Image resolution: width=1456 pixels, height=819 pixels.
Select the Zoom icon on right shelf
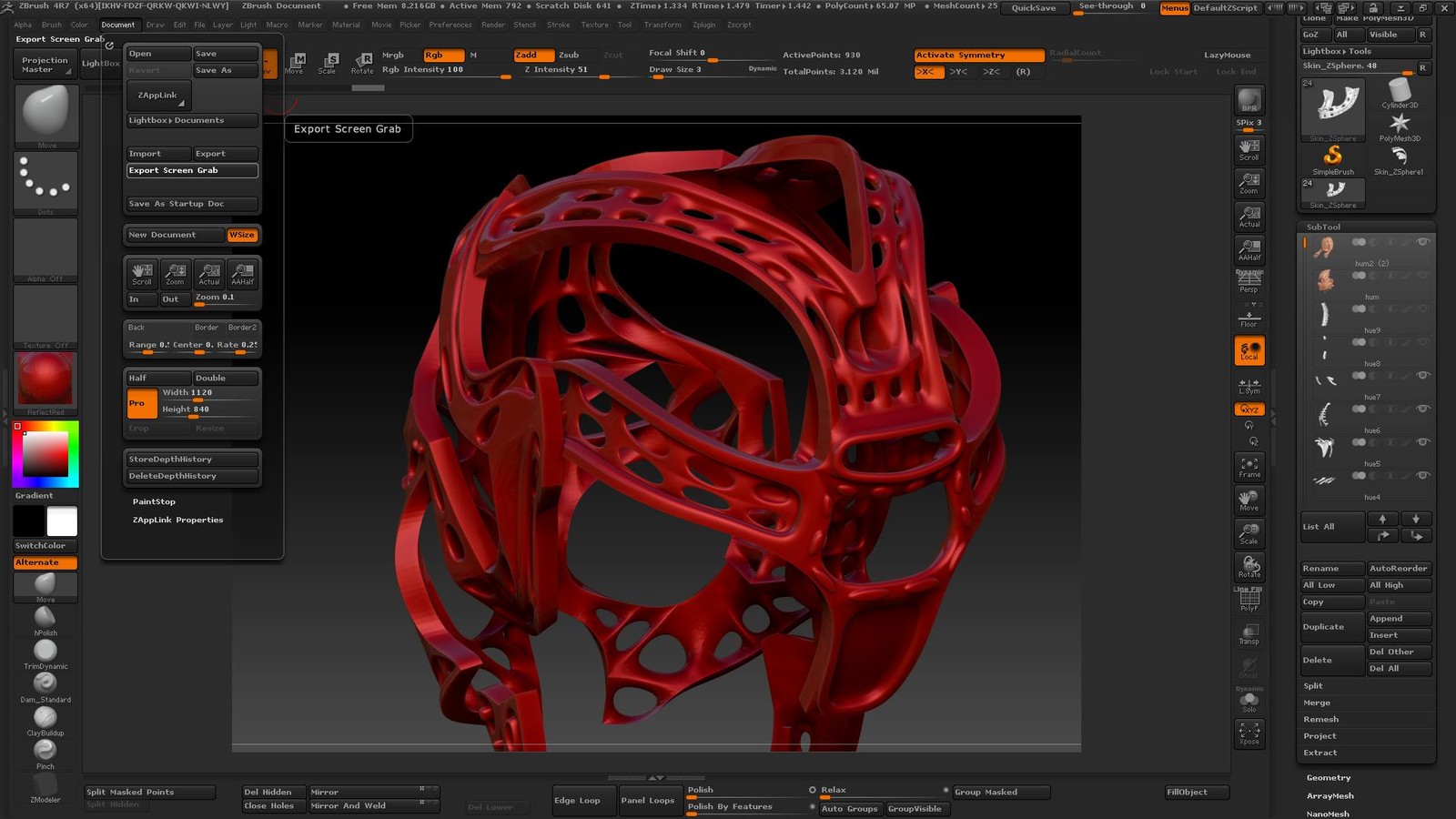tap(1249, 183)
